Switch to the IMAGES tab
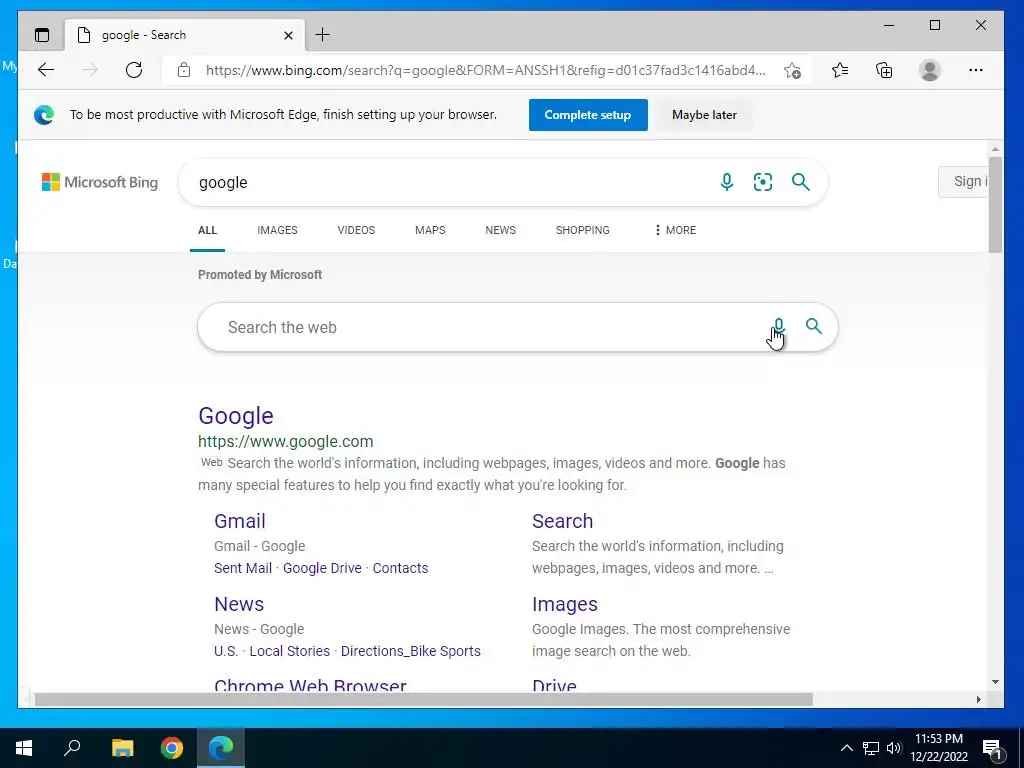 (x=277, y=230)
